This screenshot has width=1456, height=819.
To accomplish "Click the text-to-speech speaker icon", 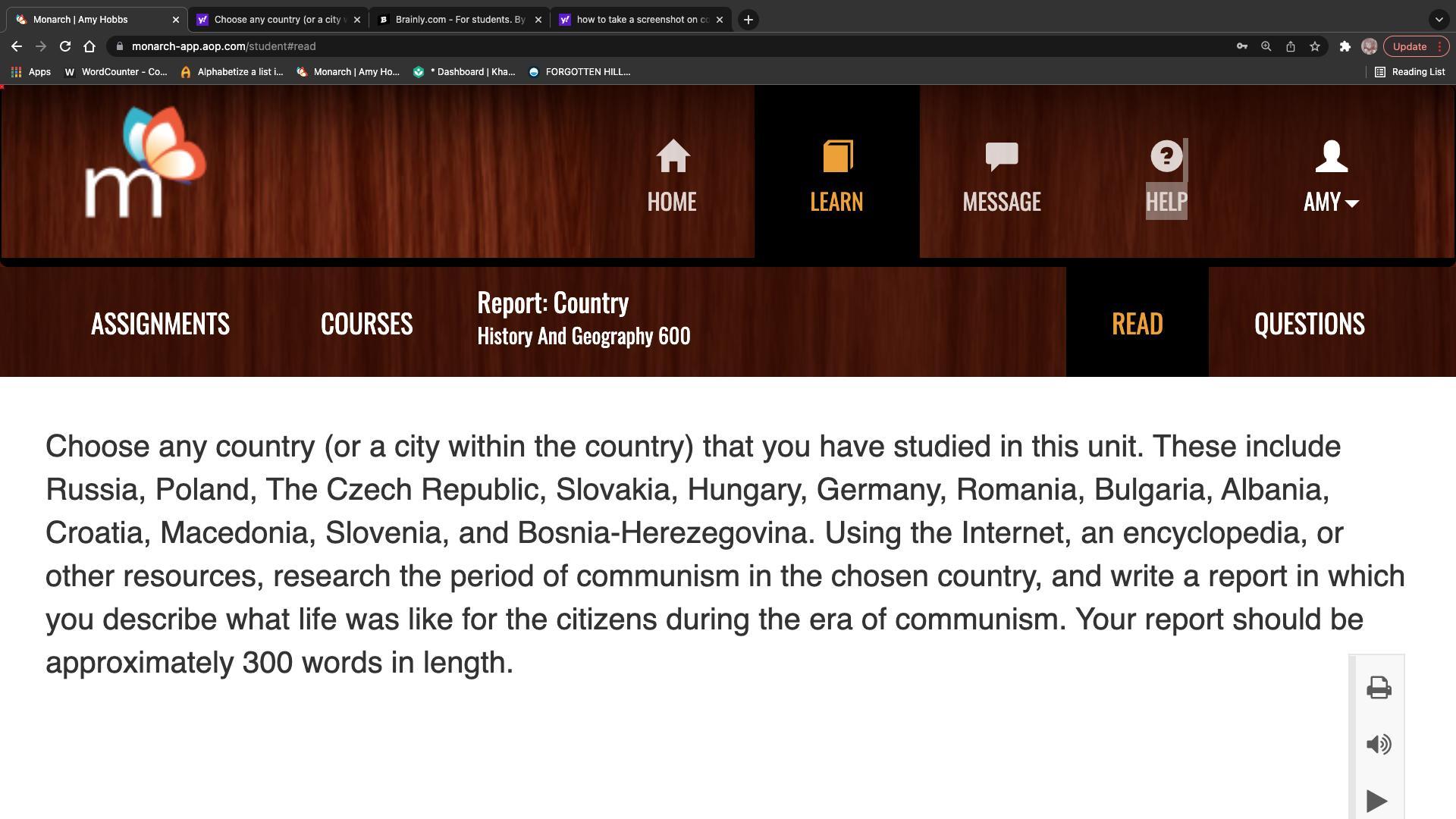I will (x=1378, y=744).
